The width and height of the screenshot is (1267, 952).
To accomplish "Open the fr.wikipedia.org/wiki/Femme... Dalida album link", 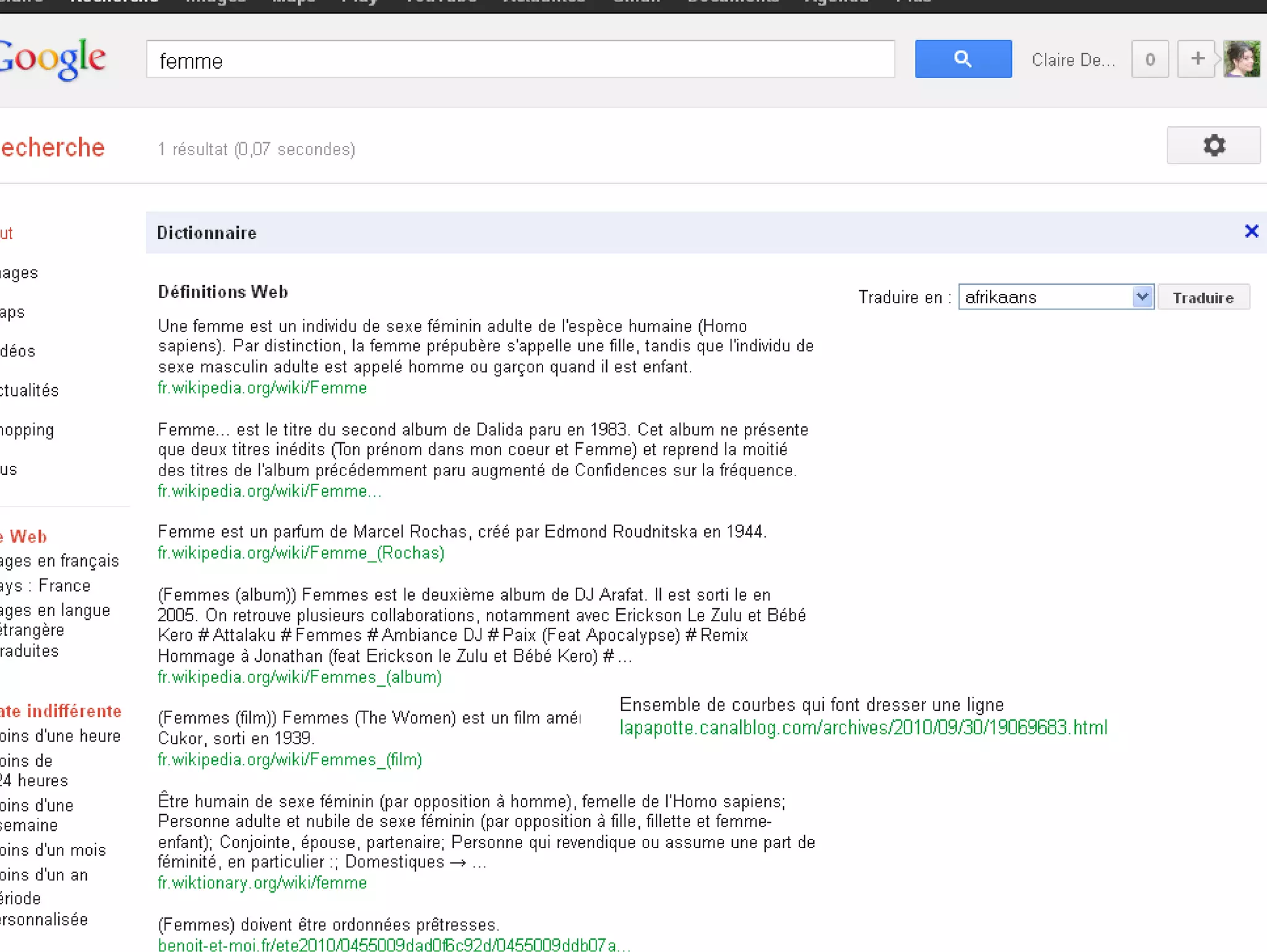I will (269, 491).
